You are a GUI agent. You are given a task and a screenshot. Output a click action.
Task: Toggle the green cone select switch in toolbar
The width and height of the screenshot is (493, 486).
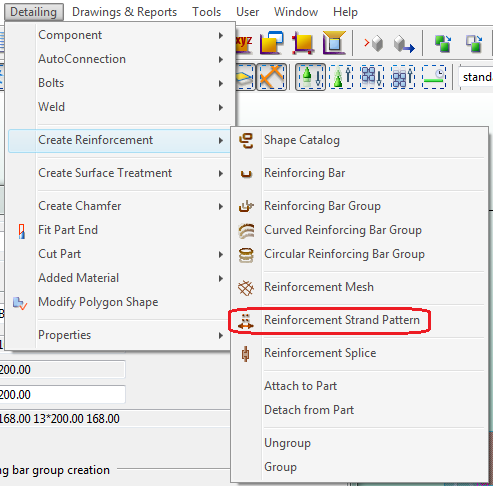click(x=310, y=77)
